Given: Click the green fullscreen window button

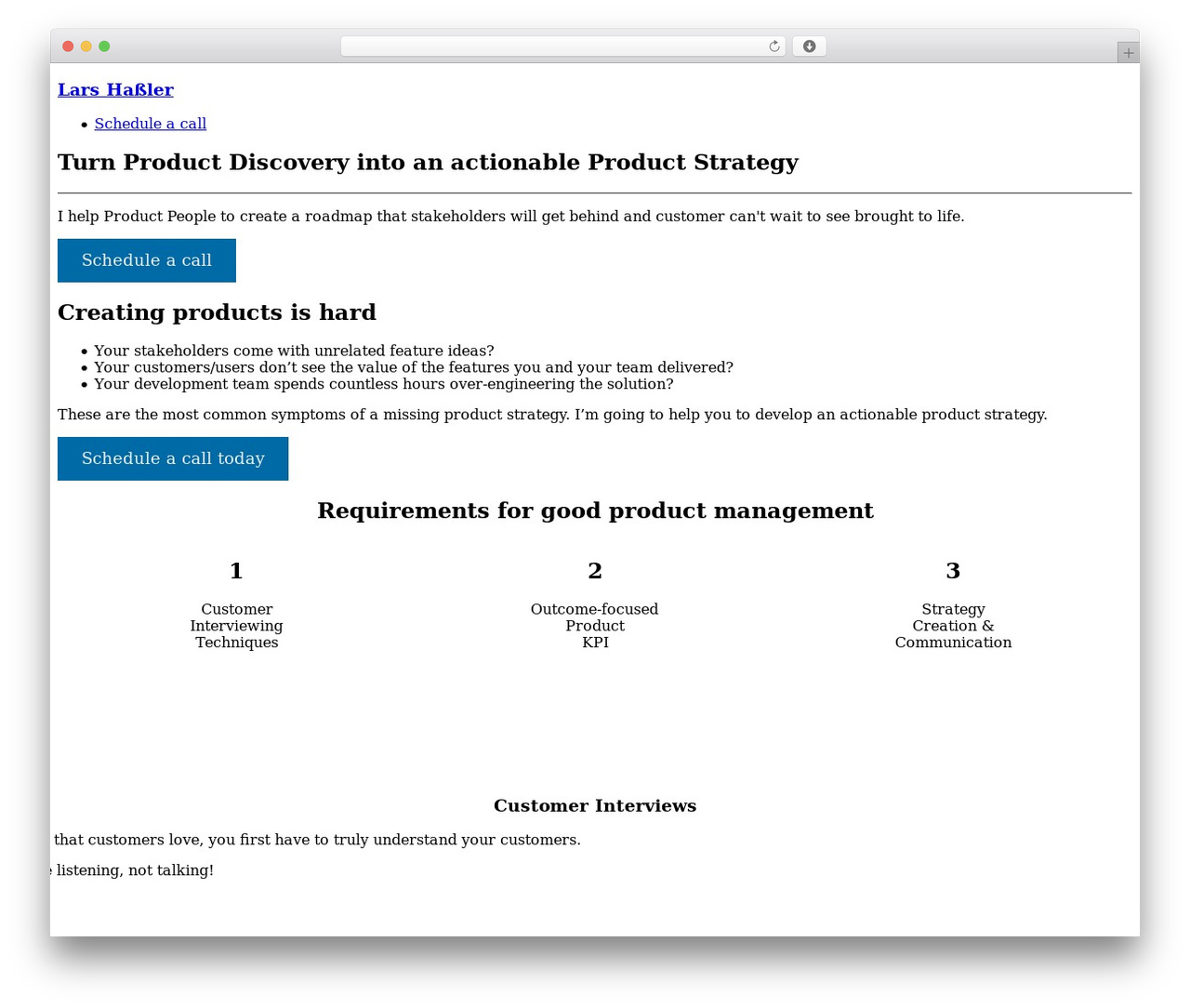Looking at the screenshot, I should pos(104,46).
